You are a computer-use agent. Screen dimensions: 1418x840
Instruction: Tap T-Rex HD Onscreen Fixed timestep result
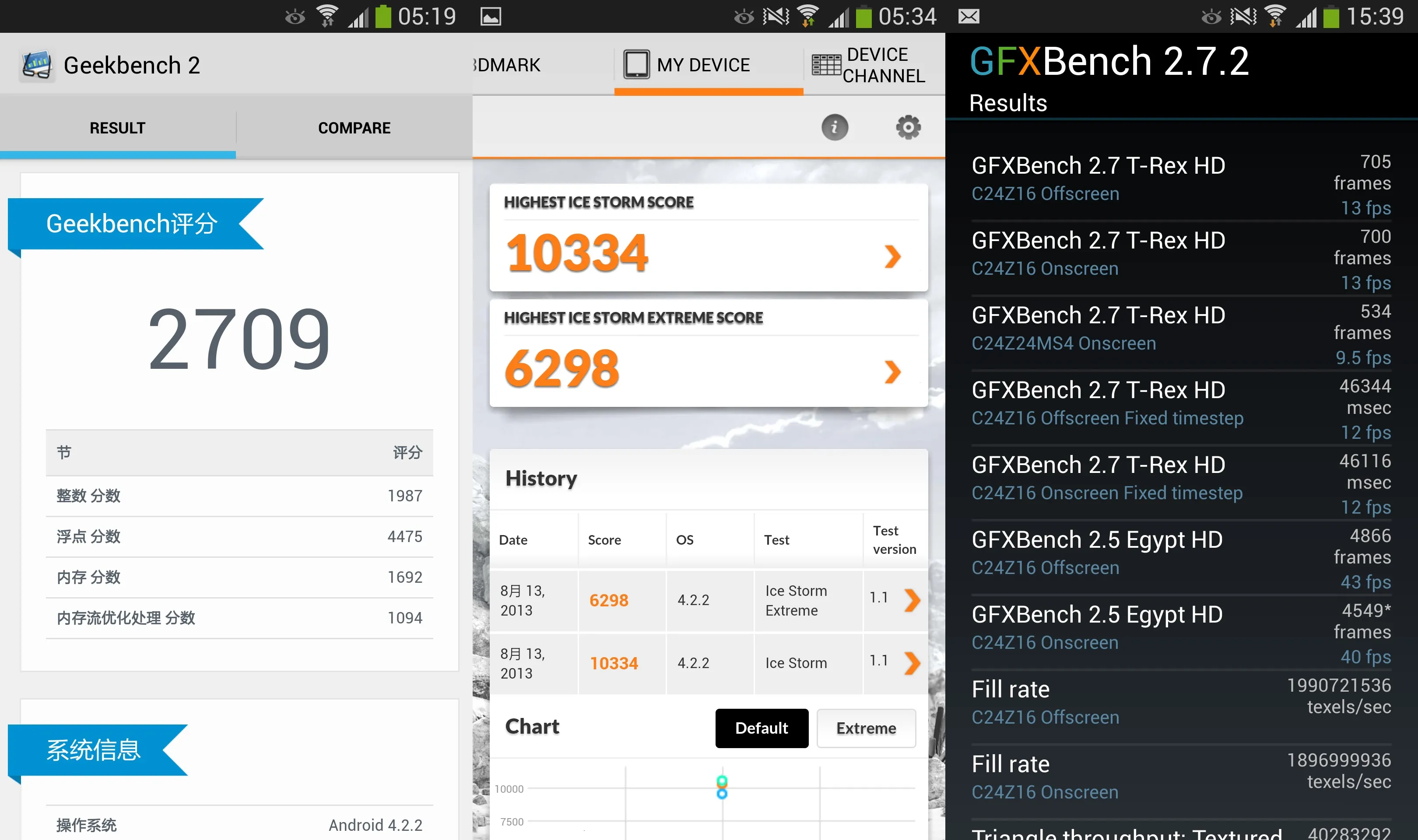click(1181, 483)
